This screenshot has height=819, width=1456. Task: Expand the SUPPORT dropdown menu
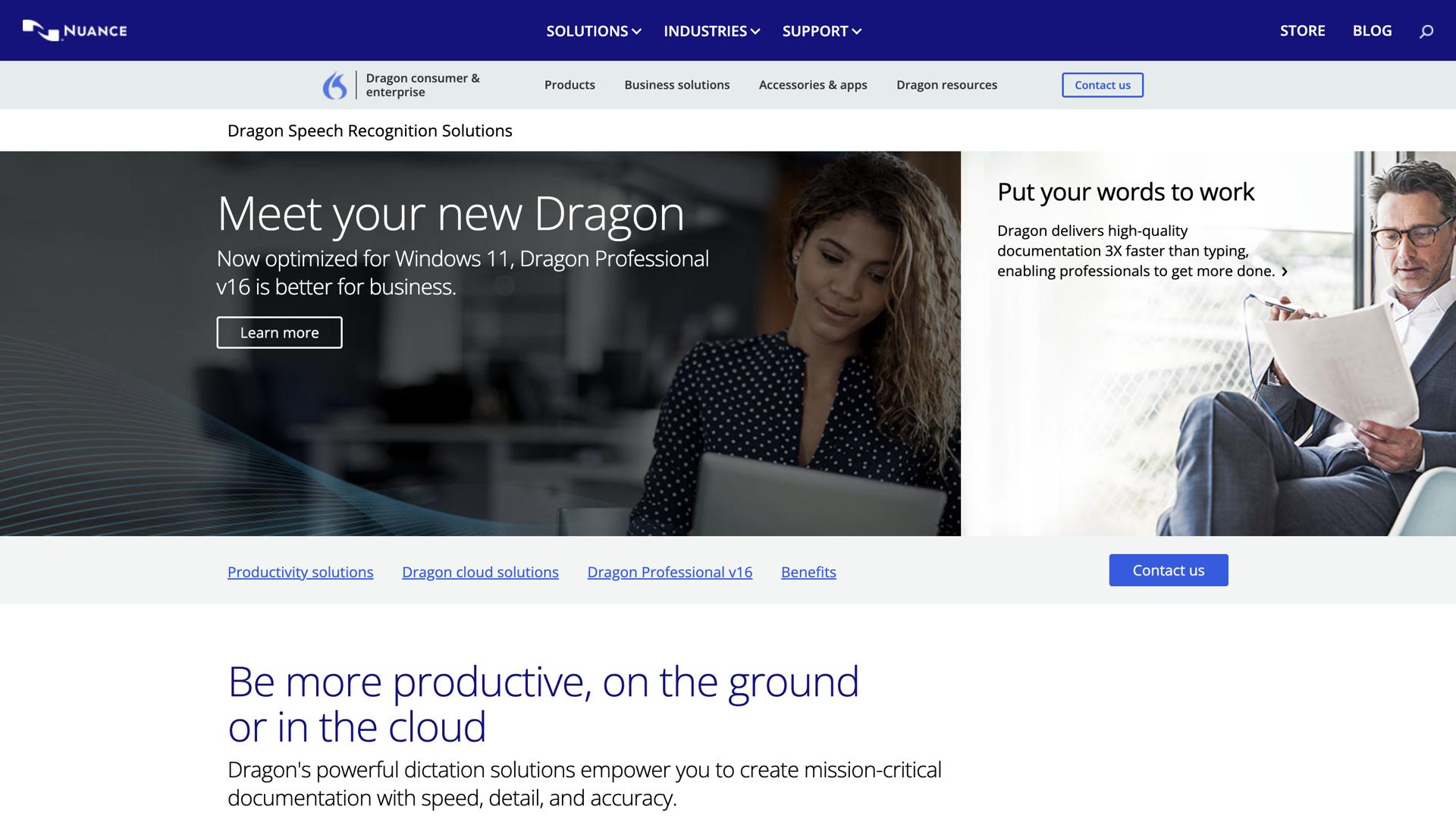[x=821, y=31]
